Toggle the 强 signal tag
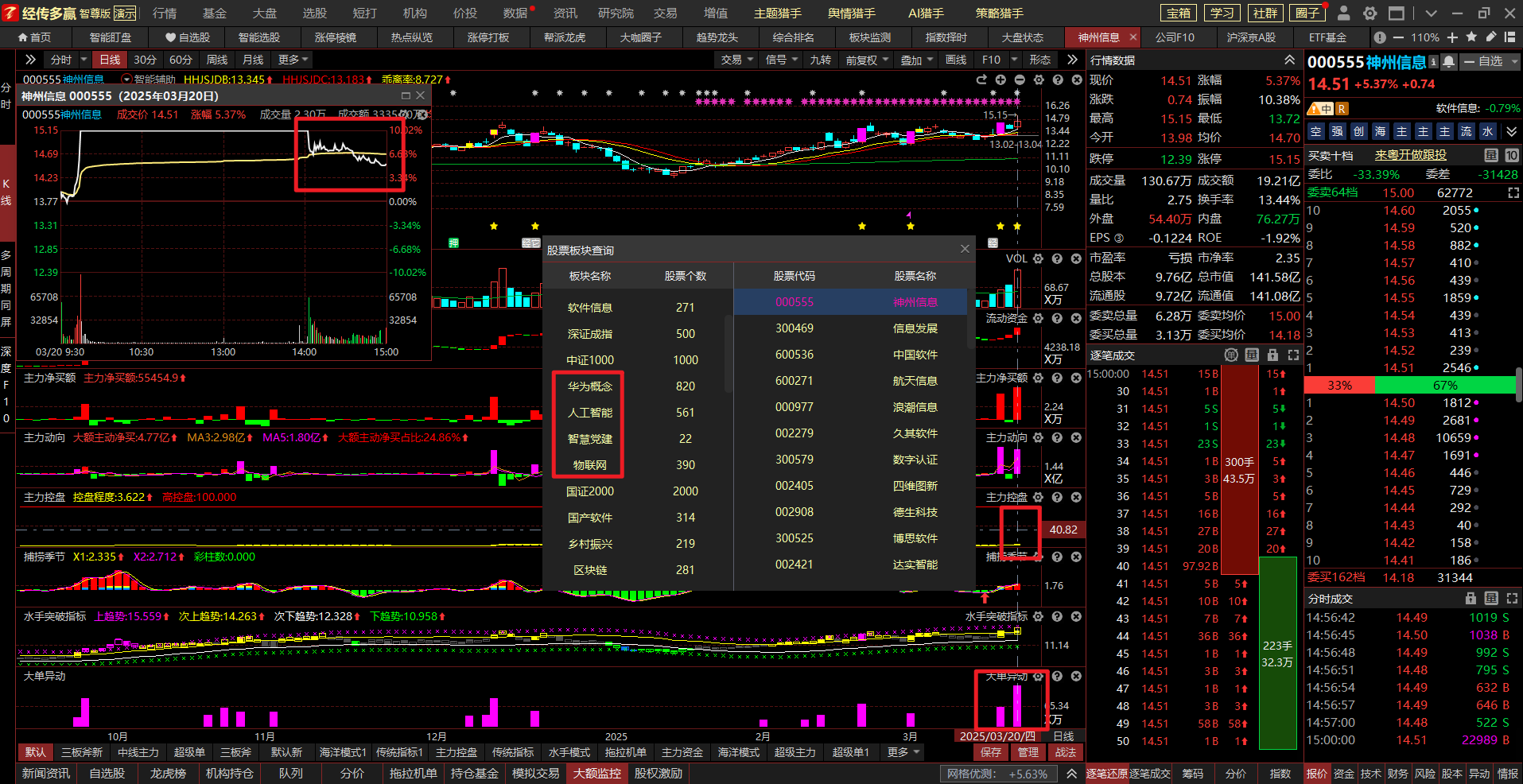Screen dimensions: 1523x784 [x=1337, y=131]
